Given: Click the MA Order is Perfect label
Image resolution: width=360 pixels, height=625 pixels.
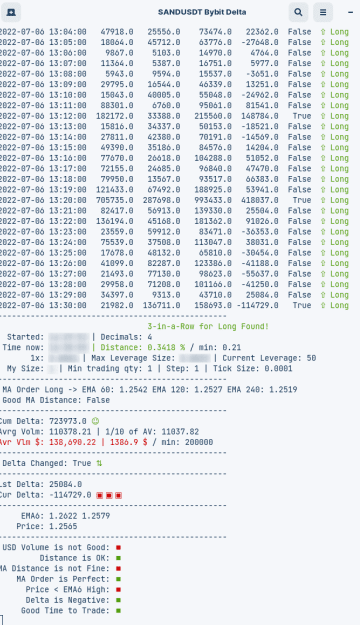Looking at the screenshot, I should (x=63, y=579).
